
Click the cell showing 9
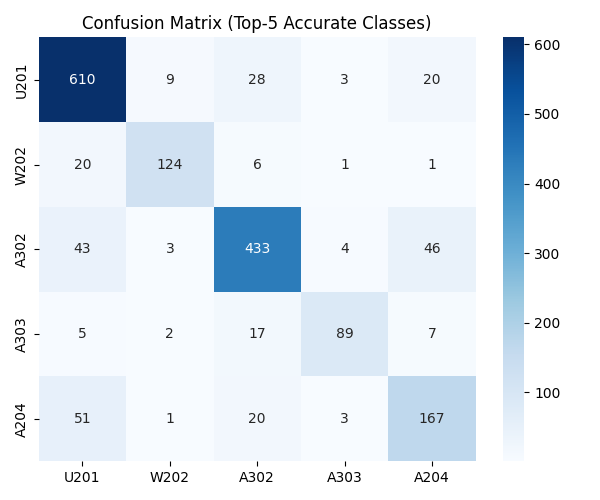click(x=170, y=80)
